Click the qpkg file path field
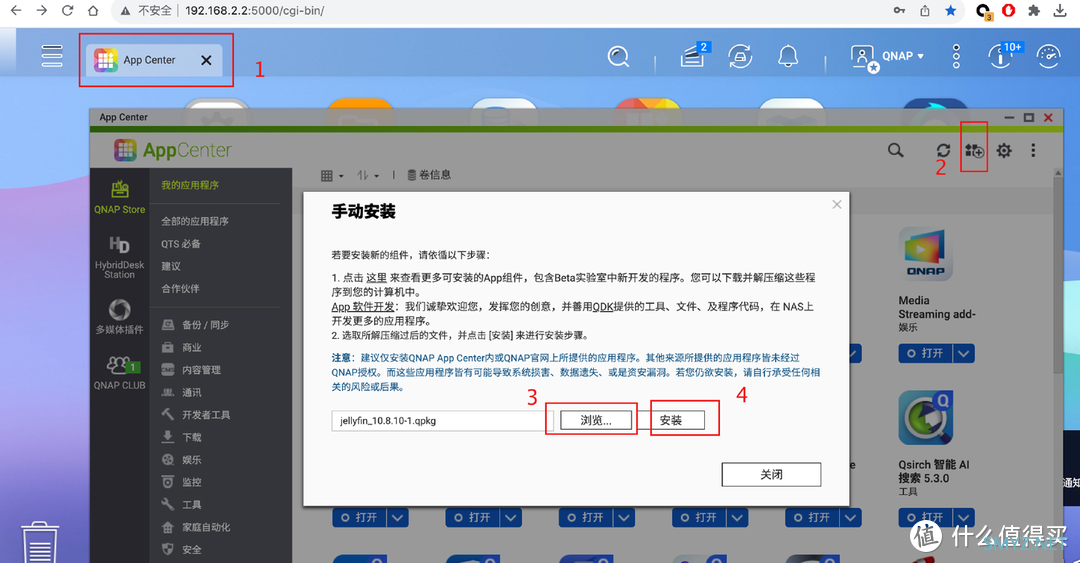1080x563 pixels. pos(442,420)
